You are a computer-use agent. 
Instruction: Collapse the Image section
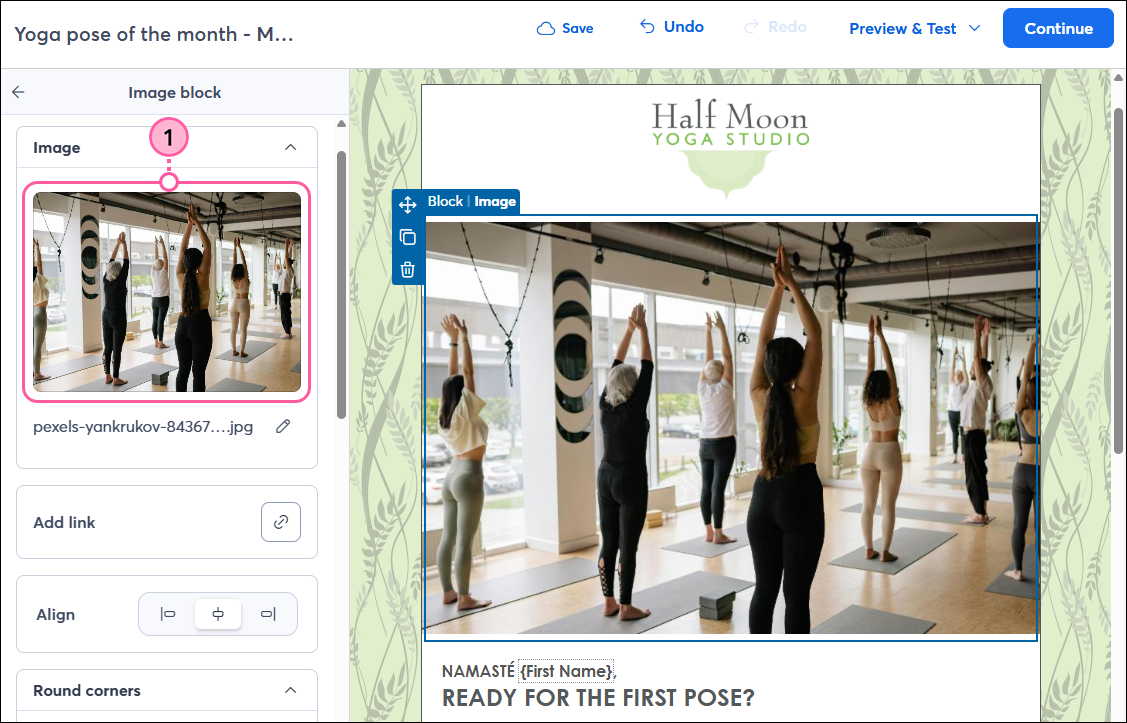290,147
